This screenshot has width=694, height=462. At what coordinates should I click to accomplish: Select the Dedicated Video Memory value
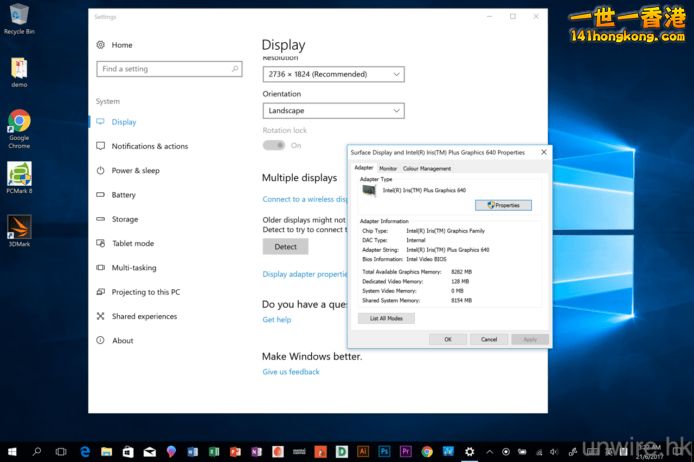(x=460, y=281)
